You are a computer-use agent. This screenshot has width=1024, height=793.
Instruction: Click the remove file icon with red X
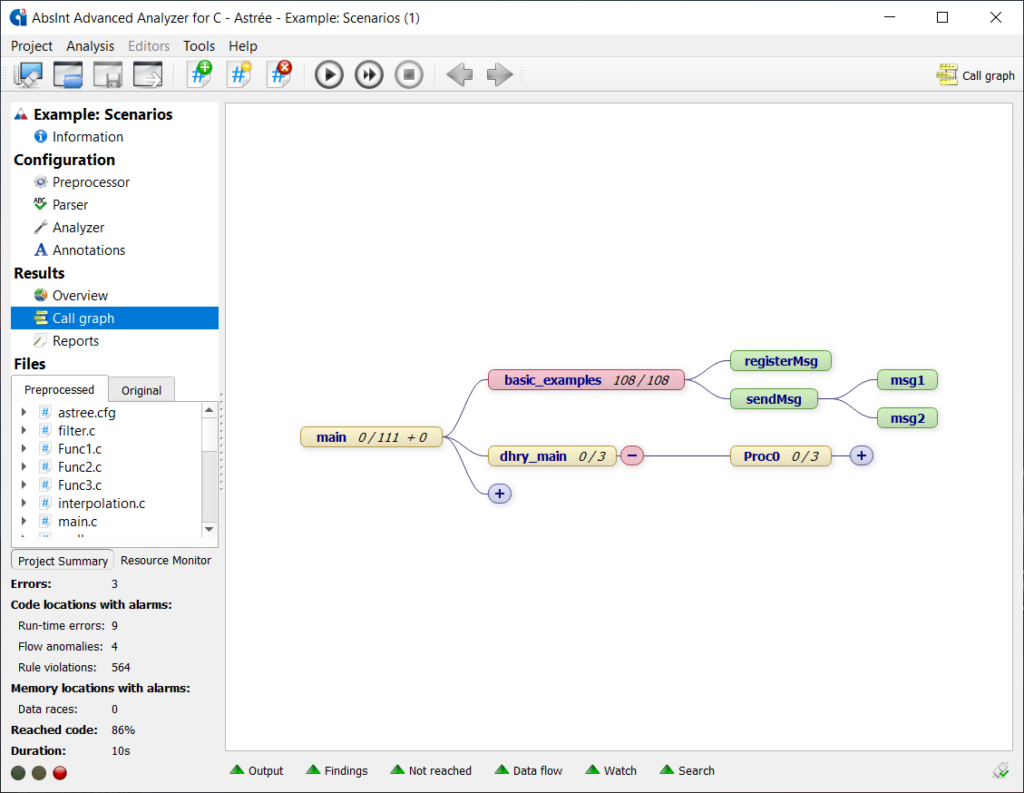279,74
